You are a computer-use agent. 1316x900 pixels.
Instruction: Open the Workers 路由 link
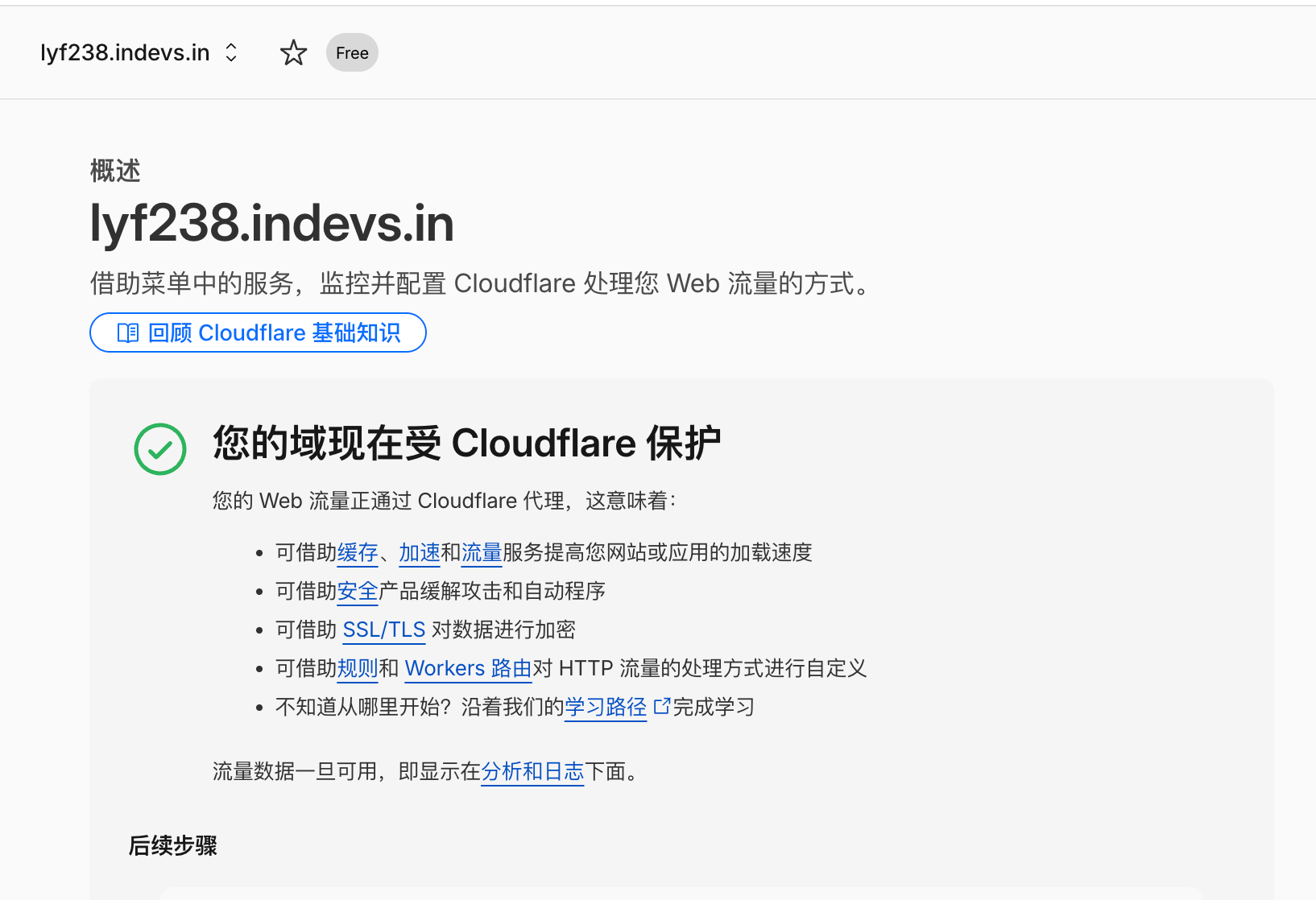(x=468, y=669)
